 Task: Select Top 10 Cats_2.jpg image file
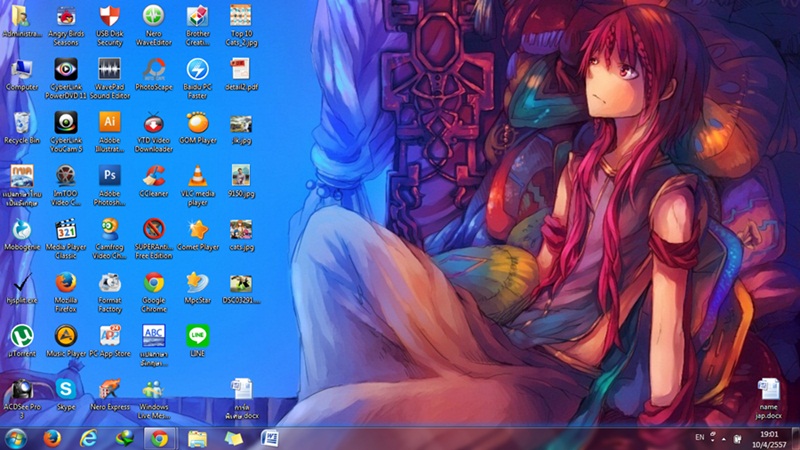(x=241, y=26)
